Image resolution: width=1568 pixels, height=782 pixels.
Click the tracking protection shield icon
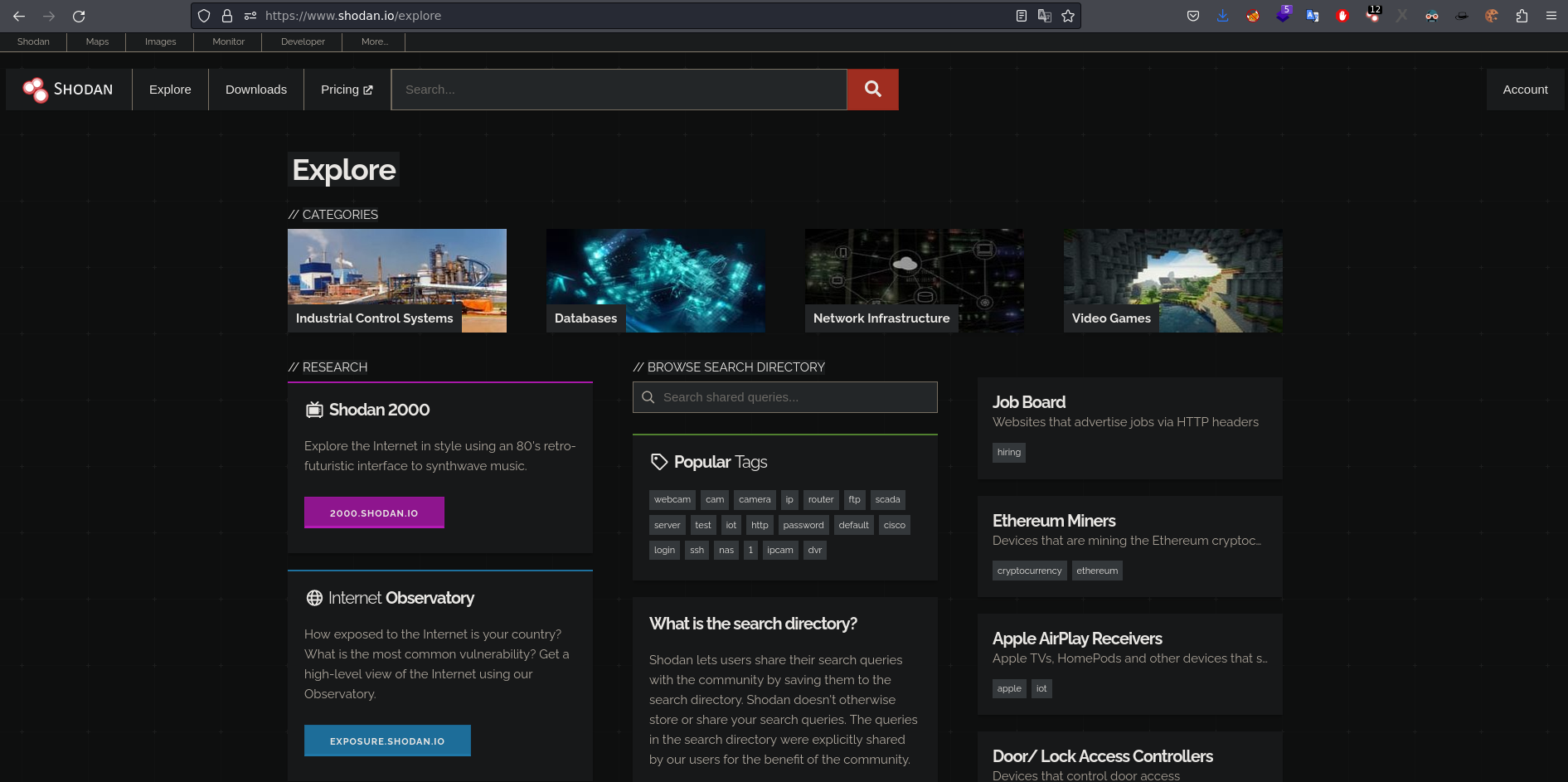(204, 16)
